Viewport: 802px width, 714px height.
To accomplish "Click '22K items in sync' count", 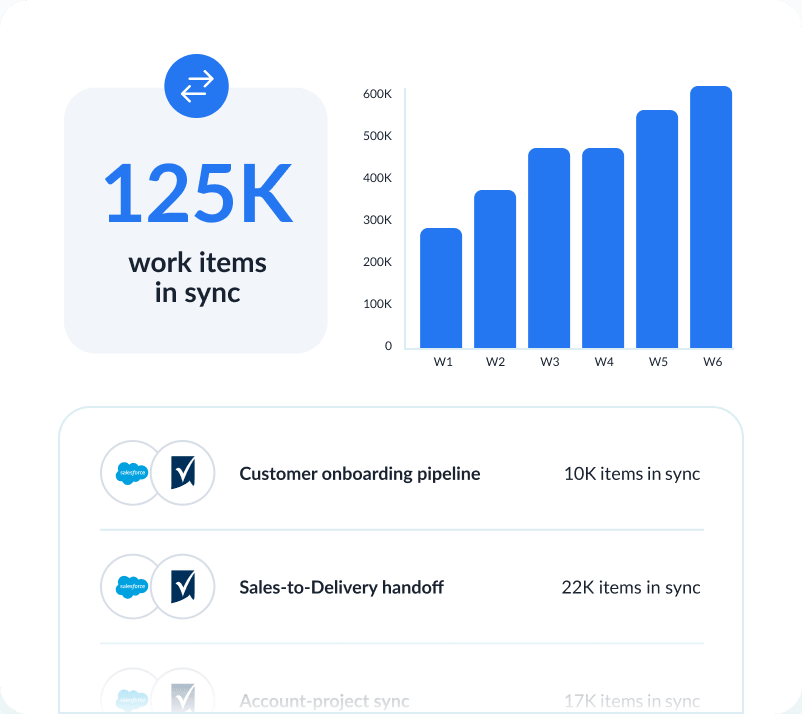I will [631, 587].
